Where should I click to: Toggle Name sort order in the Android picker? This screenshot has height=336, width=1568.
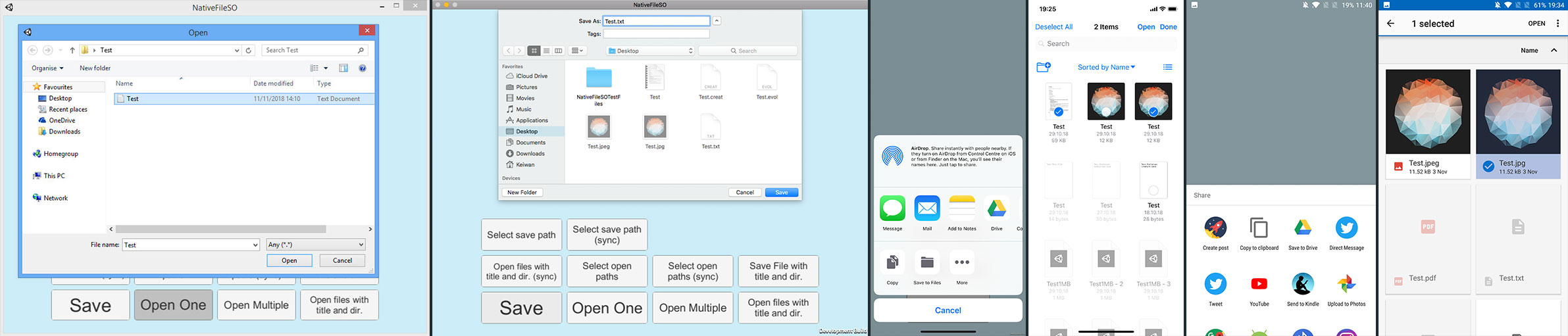coord(1538,51)
